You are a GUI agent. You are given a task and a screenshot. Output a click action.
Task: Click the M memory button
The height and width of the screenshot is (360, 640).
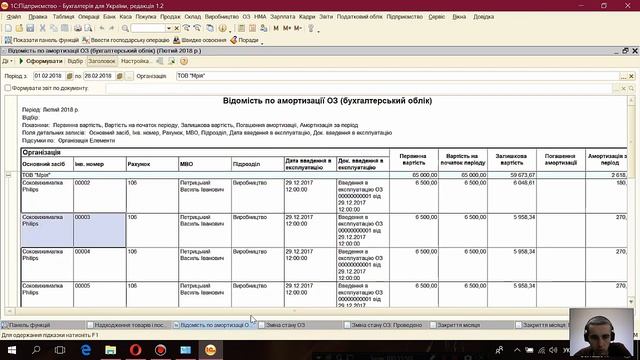pyautogui.click(x=276, y=28)
